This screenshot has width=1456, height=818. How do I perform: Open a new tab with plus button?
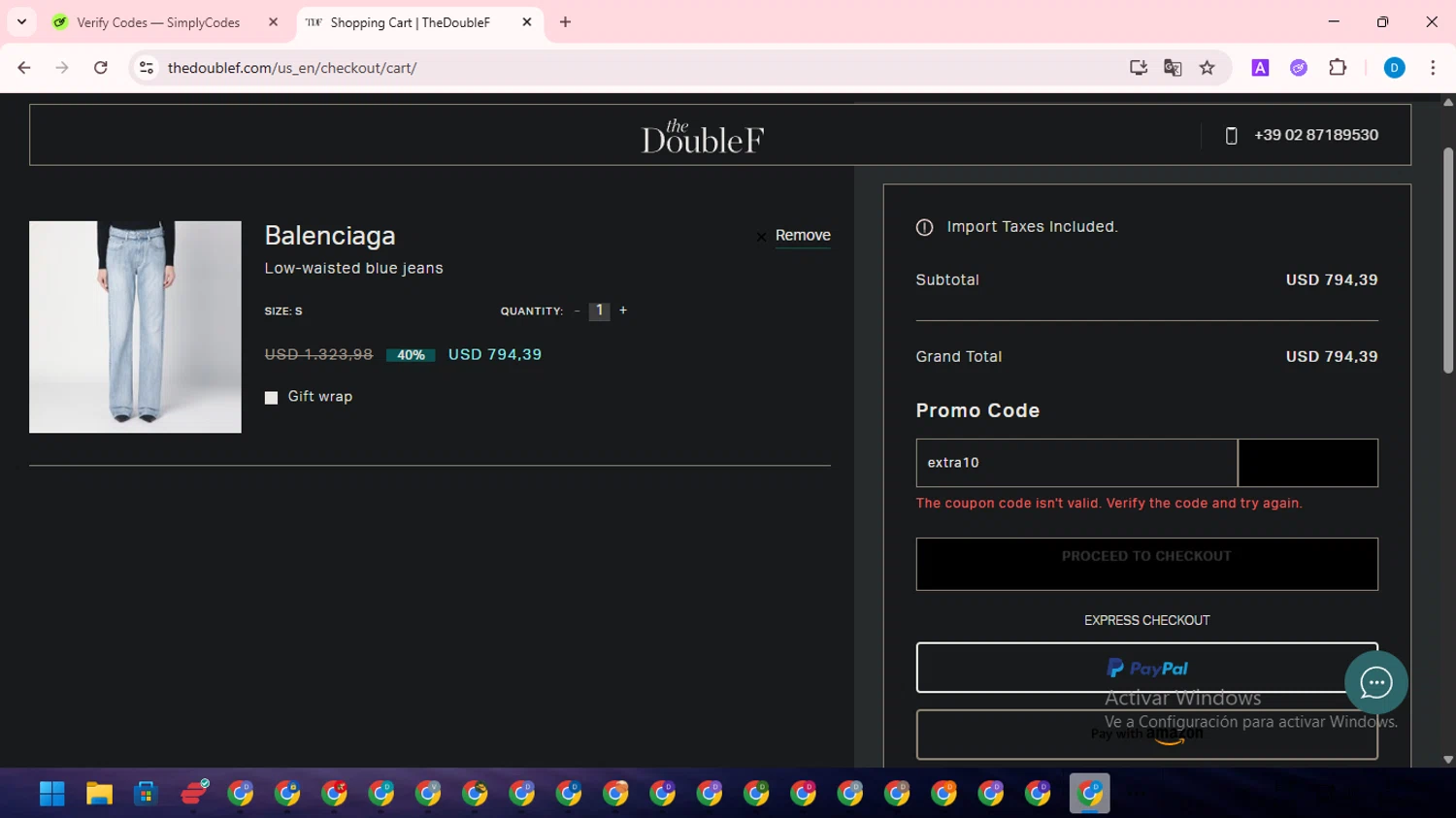[x=565, y=22]
